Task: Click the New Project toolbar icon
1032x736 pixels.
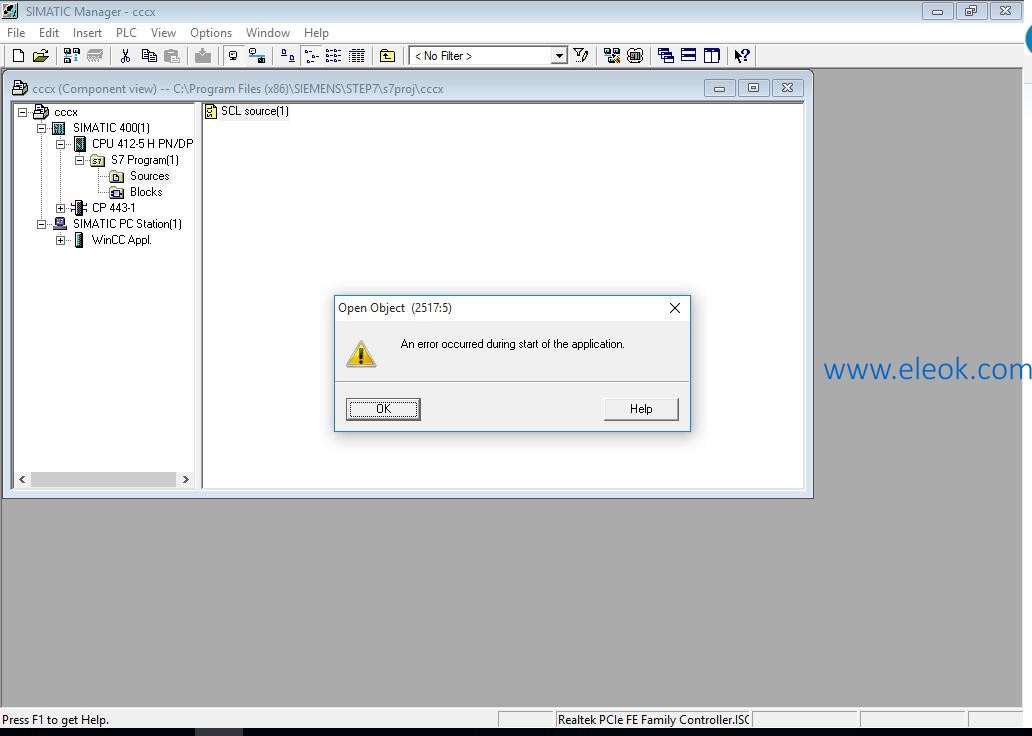Action: [x=18, y=56]
